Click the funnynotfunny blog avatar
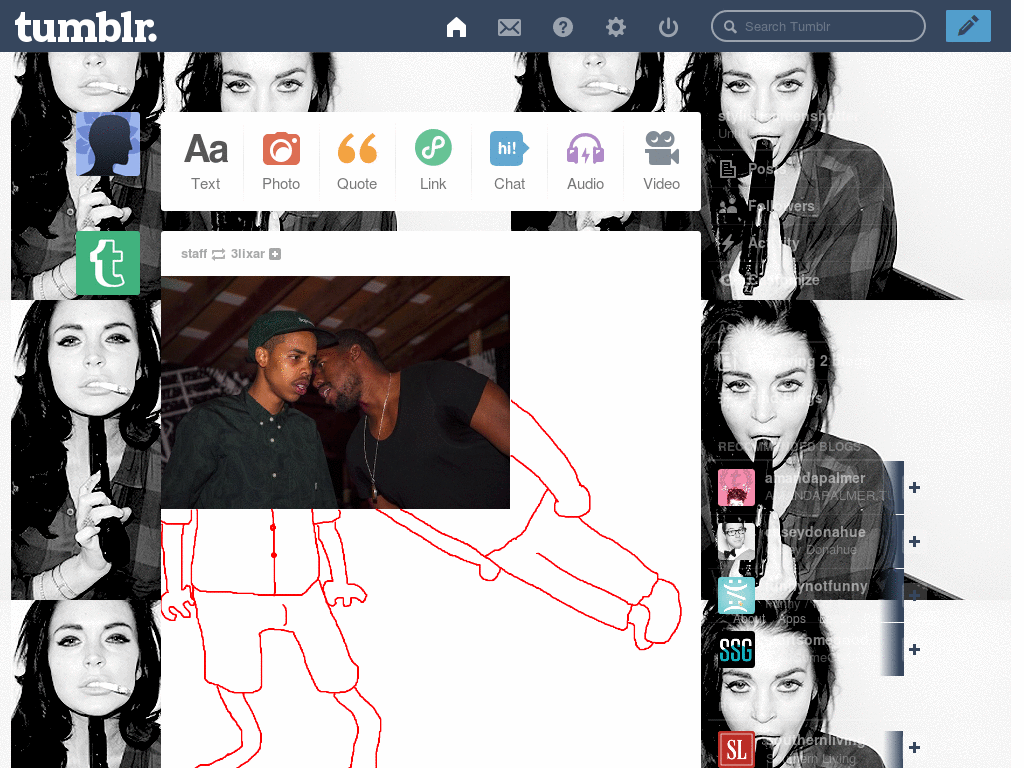The width and height of the screenshot is (1024, 768). pyautogui.click(x=736, y=596)
